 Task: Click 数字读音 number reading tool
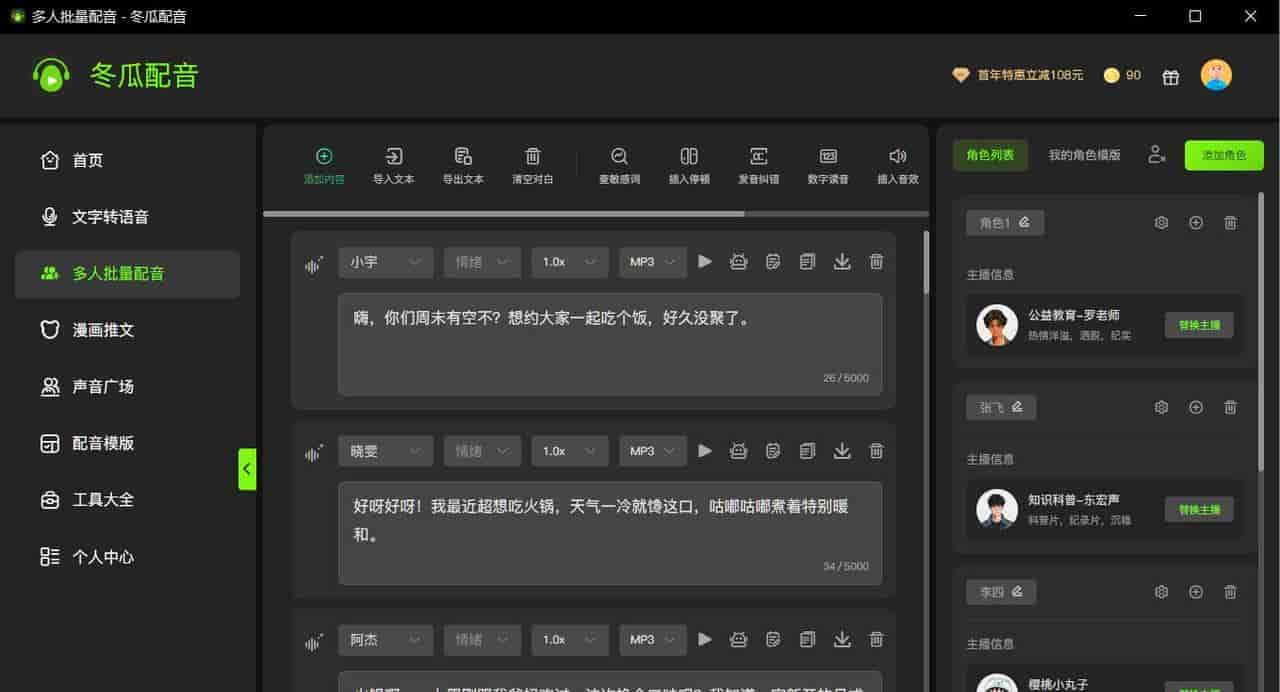[x=828, y=166]
